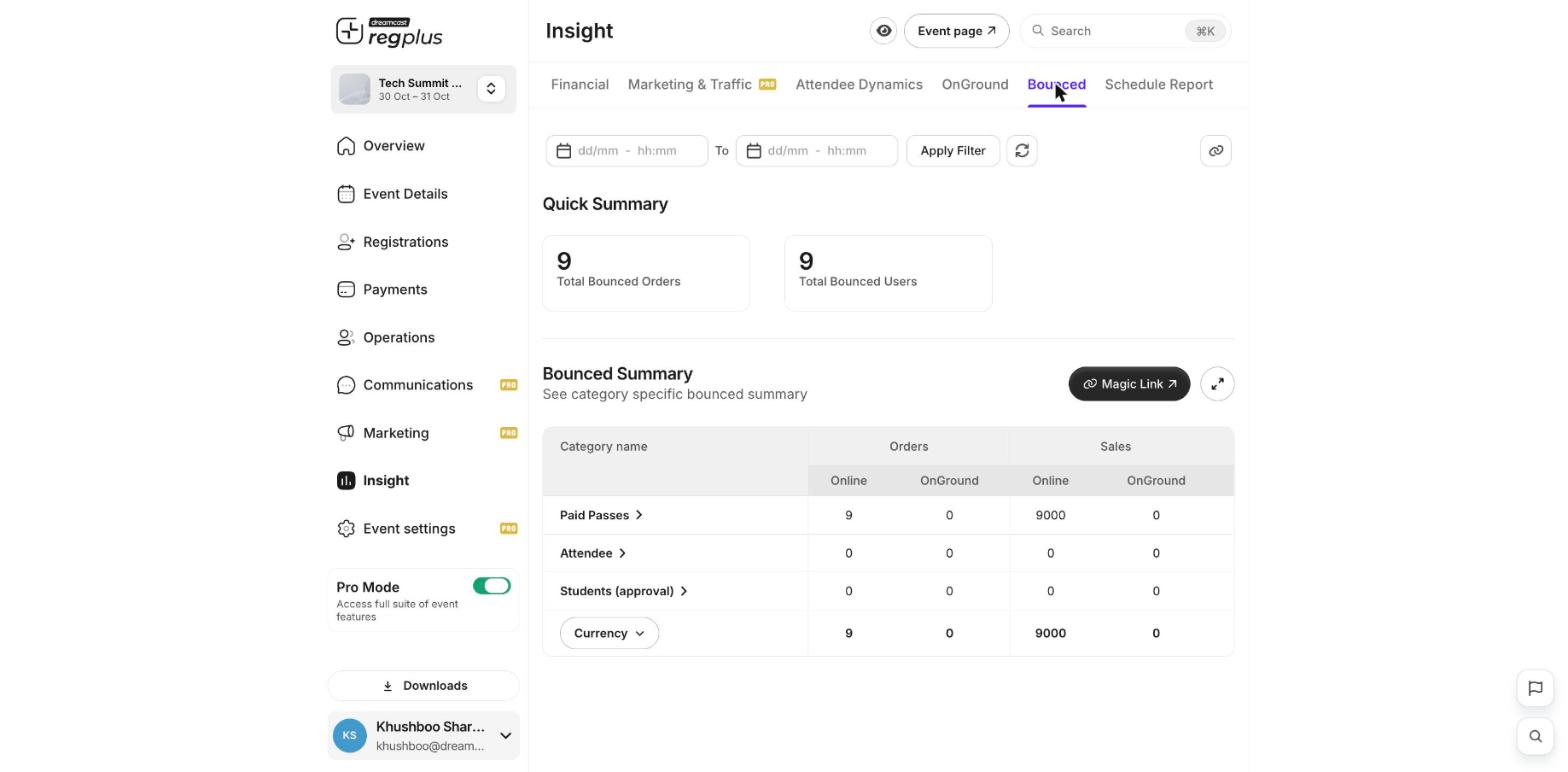Switch to Marketing & Traffic tab
1568x772 pixels.
690,85
